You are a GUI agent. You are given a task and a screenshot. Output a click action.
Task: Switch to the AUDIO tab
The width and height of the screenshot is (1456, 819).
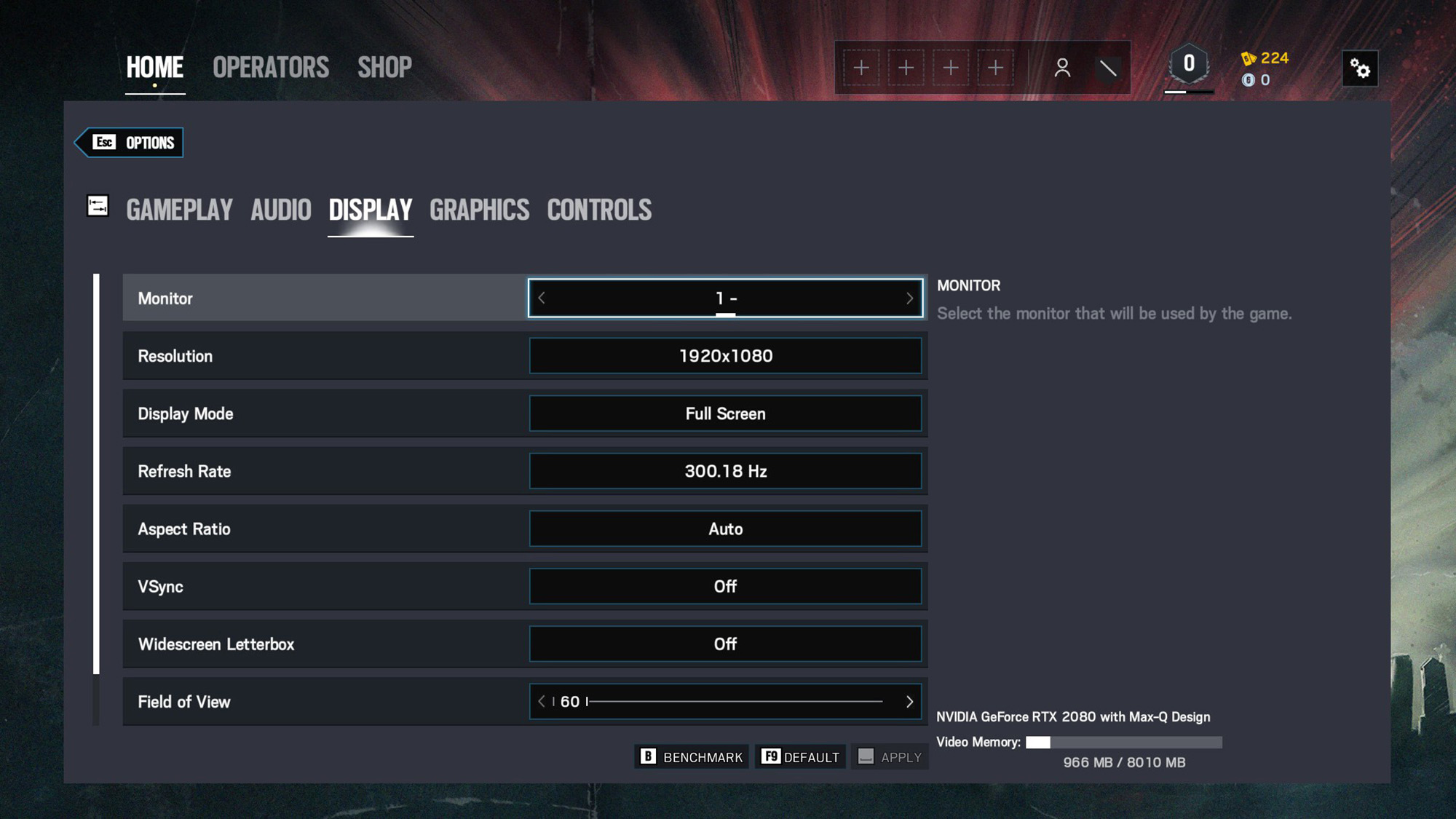click(282, 208)
